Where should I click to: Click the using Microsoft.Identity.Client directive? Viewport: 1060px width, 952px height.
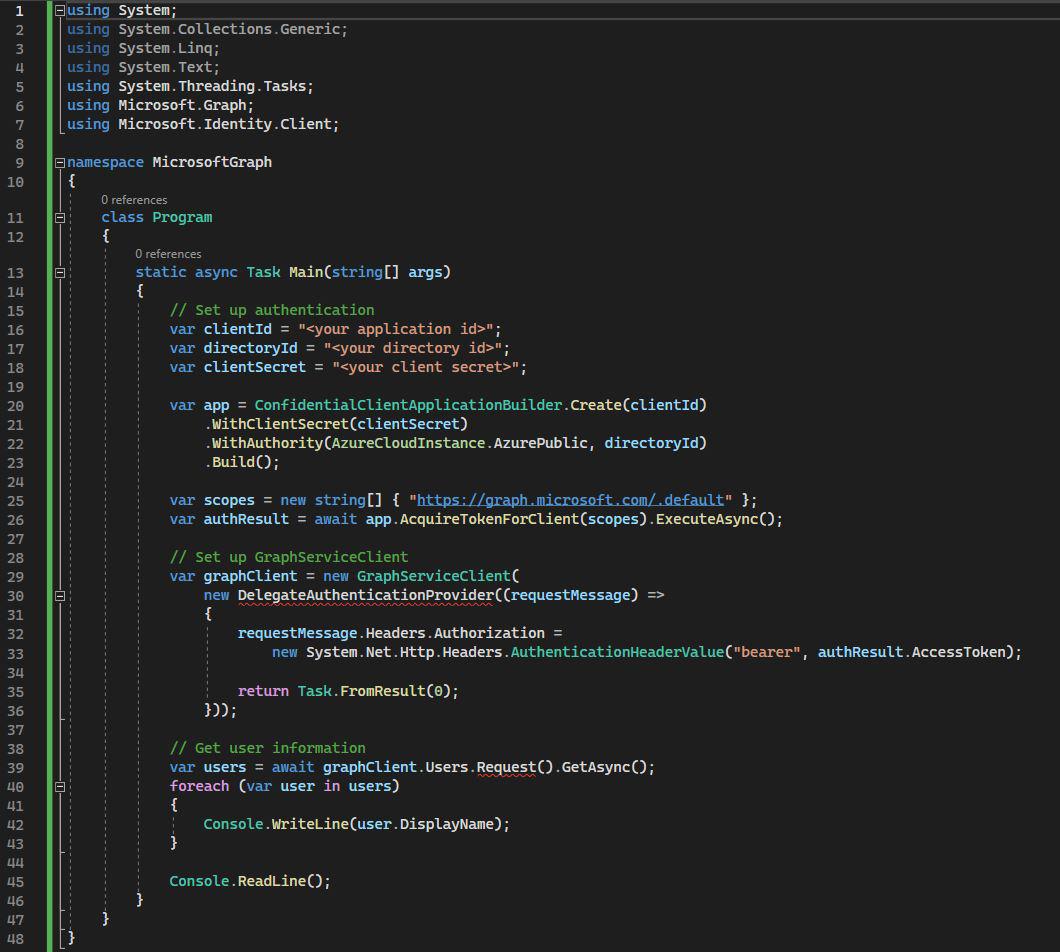tap(203, 124)
